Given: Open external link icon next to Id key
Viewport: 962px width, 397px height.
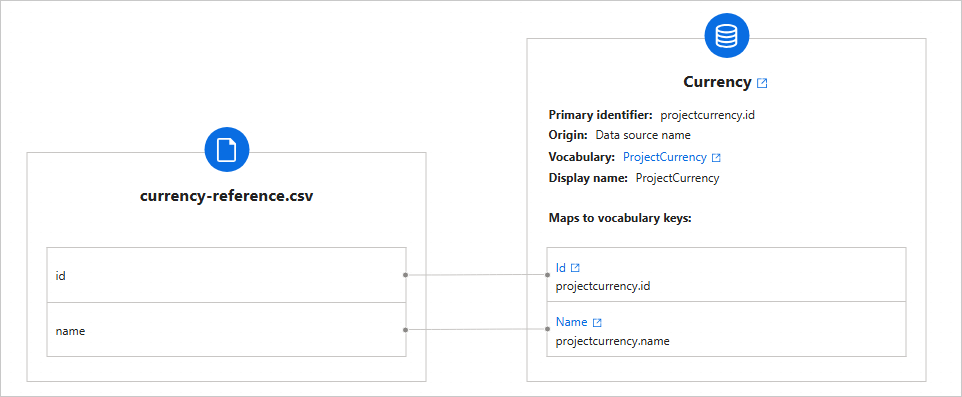Looking at the screenshot, I should coord(575,268).
